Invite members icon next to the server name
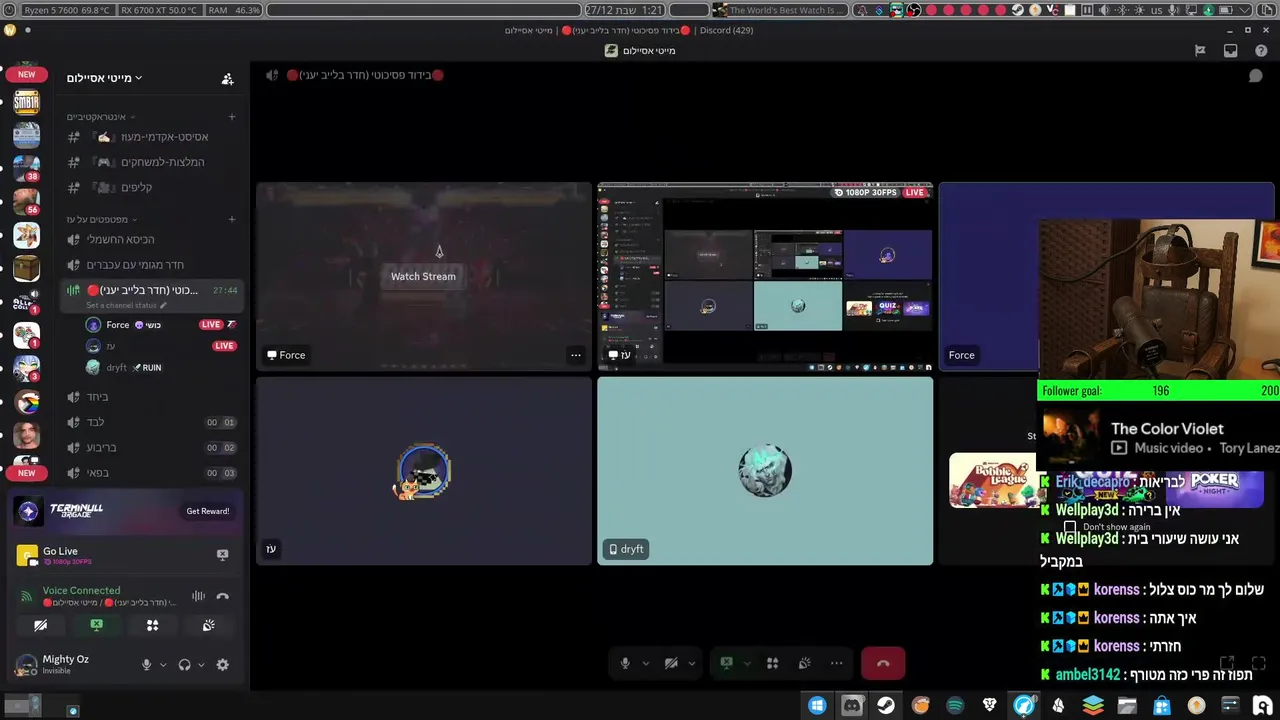The height and width of the screenshot is (720, 1280). tap(227, 78)
